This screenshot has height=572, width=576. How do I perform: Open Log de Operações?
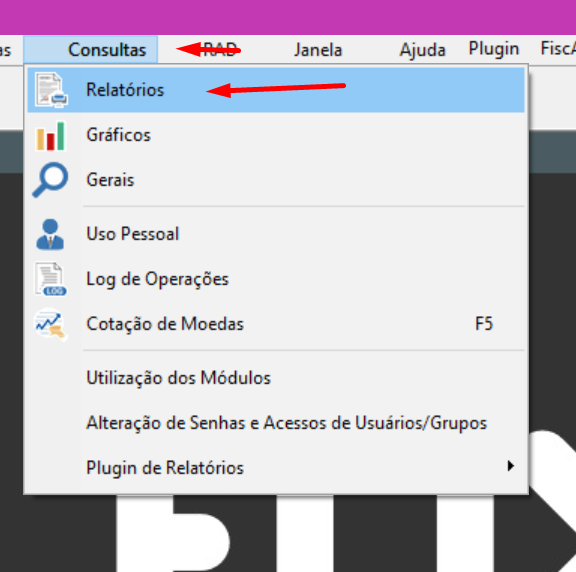click(276, 279)
